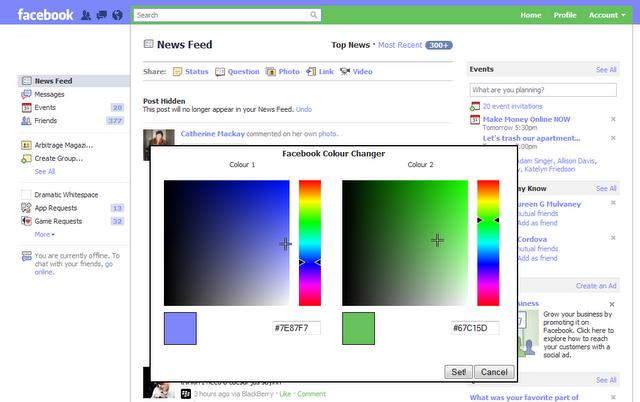640x402 pixels.
Task: Click 20 event invitations link
Action: pyautogui.click(x=512, y=106)
